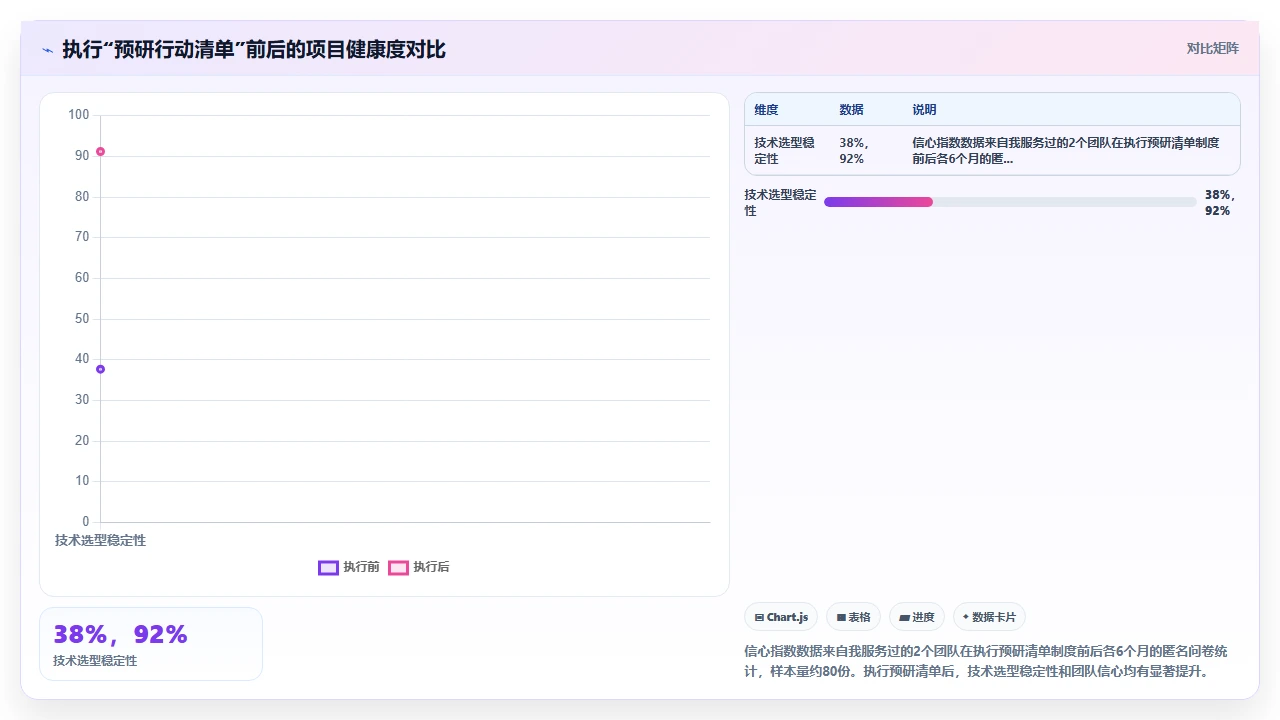The image size is (1280, 720).
Task: Click the 对比矩阵 label in the header
Action: pyautogui.click(x=1212, y=48)
